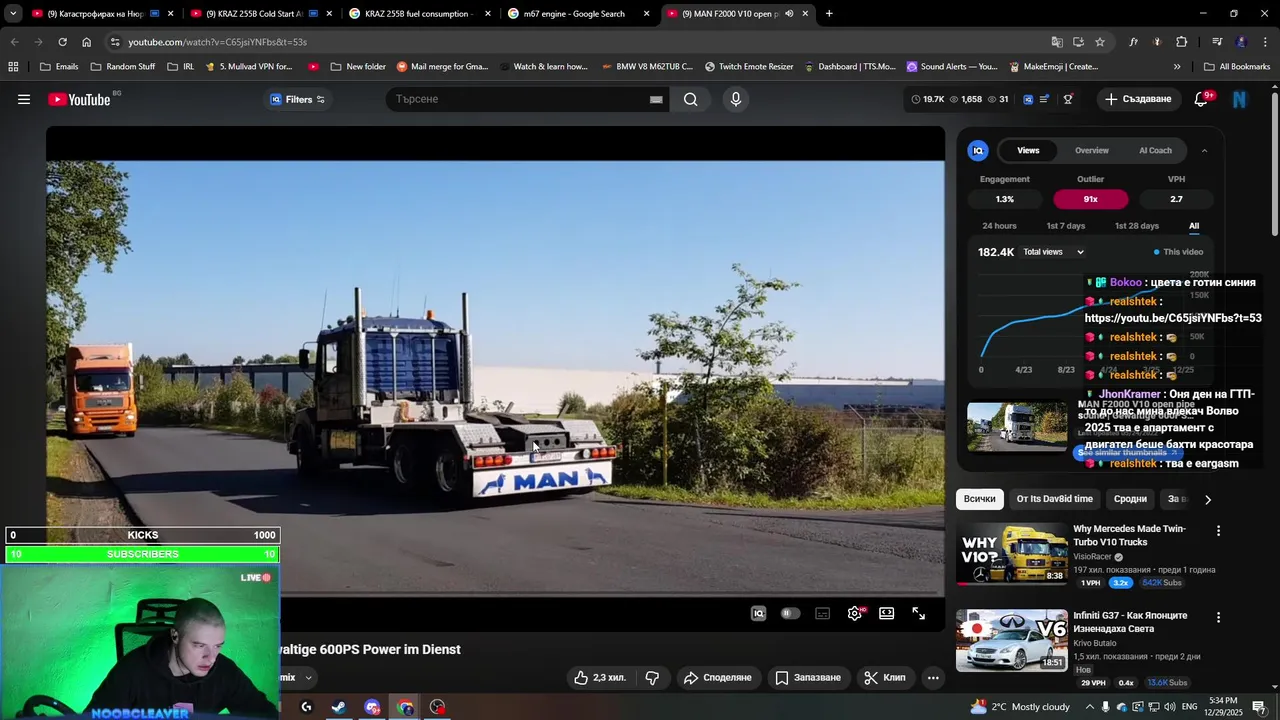The image size is (1280, 720).
Task: Open Steam from the taskbar
Action: (339, 707)
